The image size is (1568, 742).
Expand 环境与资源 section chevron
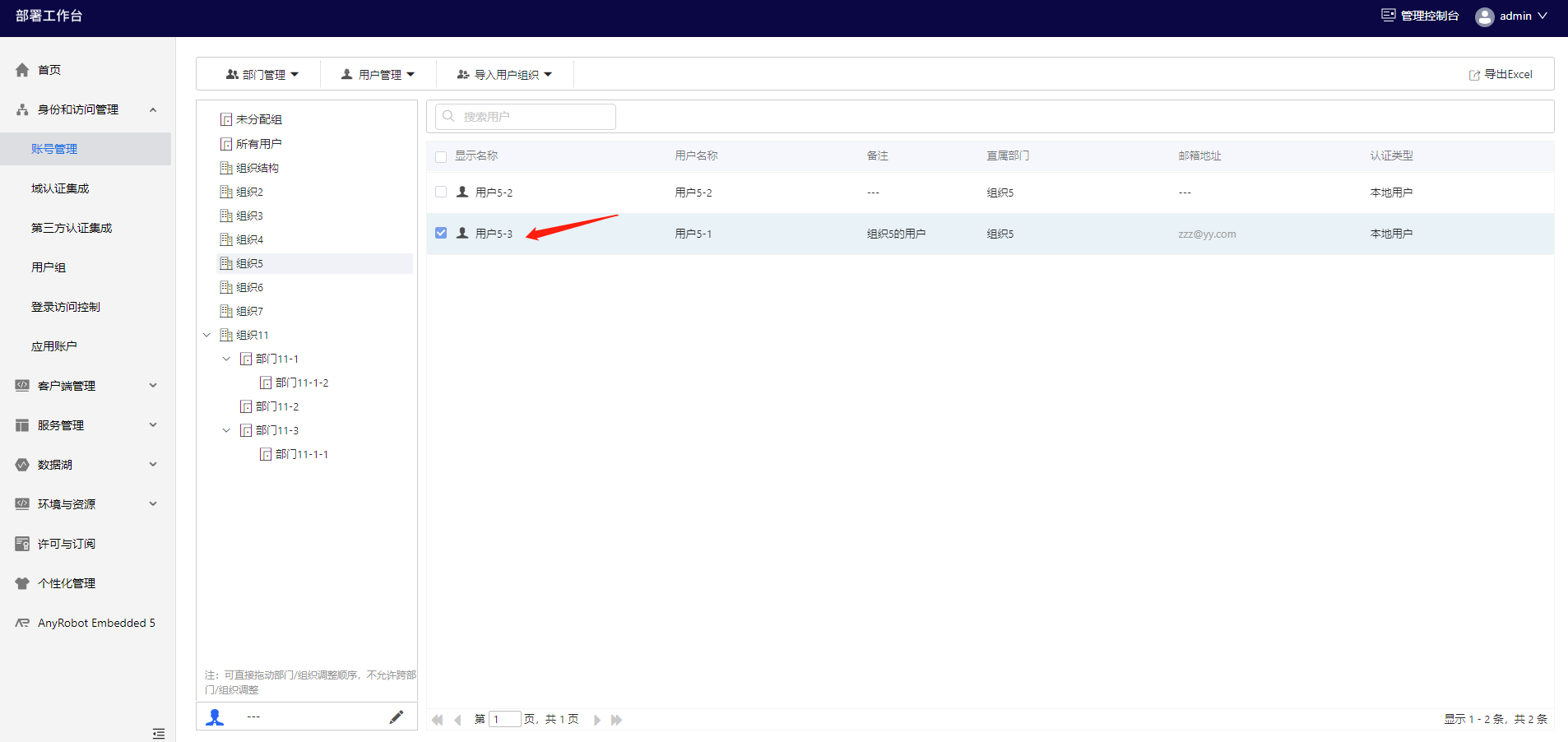[x=153, y=503]
